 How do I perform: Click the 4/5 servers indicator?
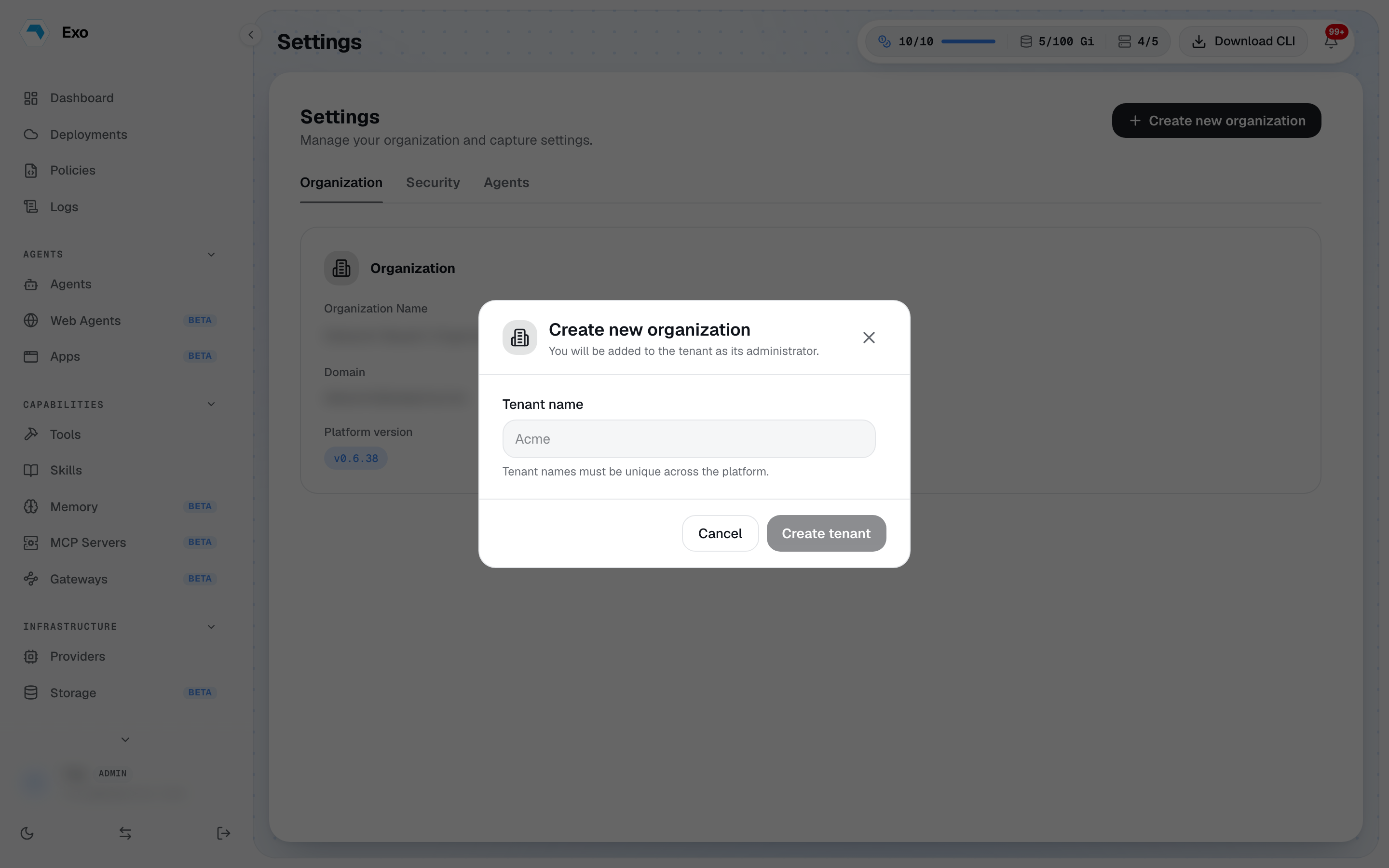tap(1138, 41)
